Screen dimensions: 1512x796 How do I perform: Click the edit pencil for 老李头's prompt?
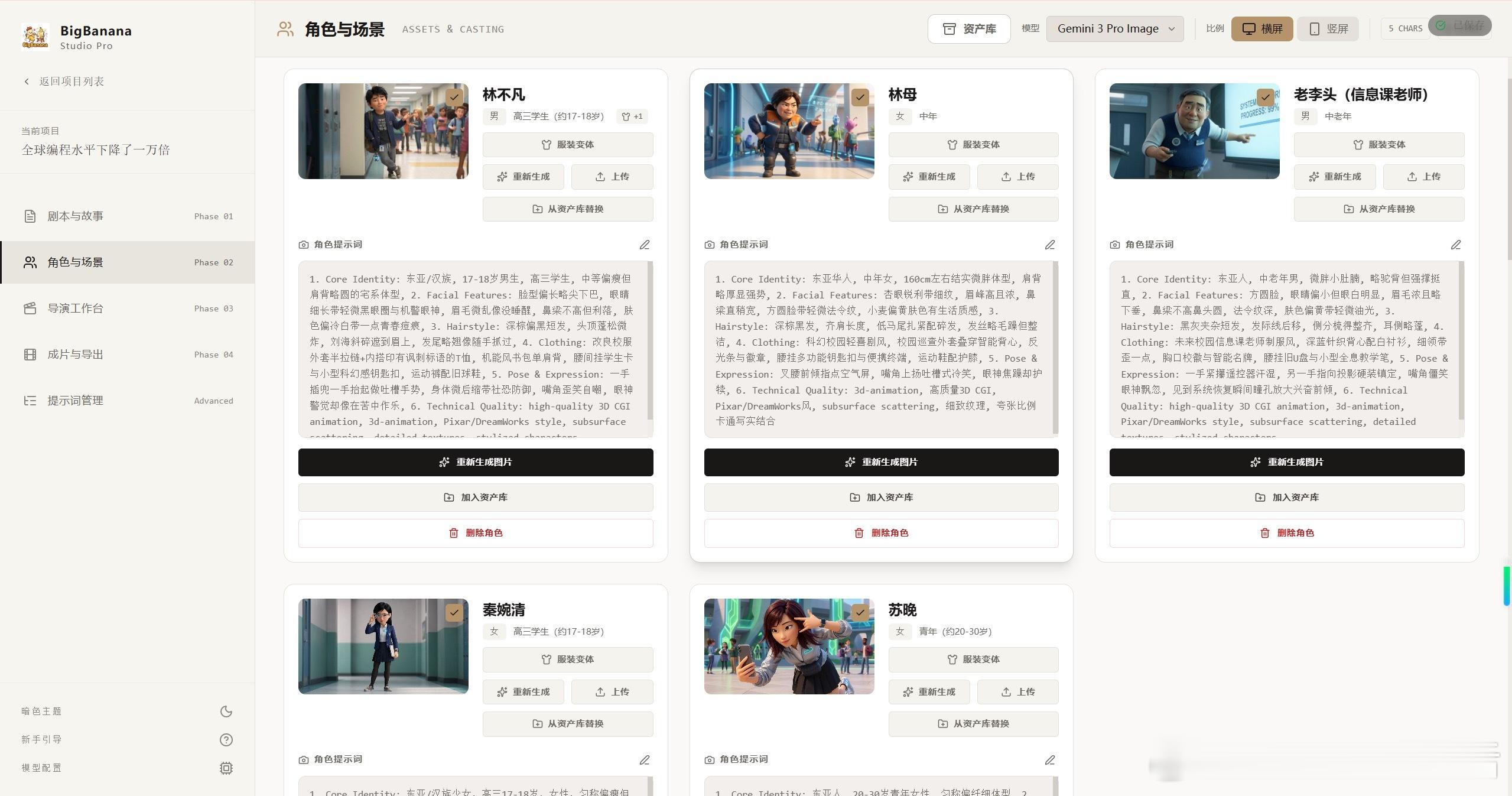(1456, 245)
